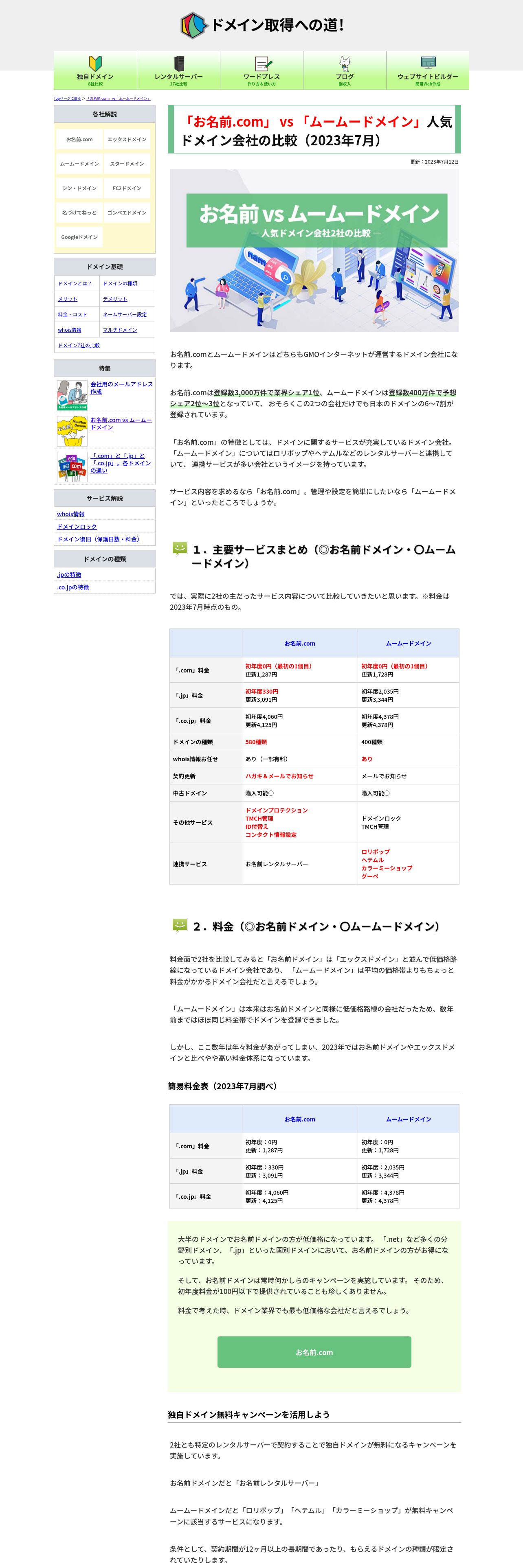The image size is (523, 1568).
Task: Click speech bubble icon beside section 2 heading
Action: point(180,926)
